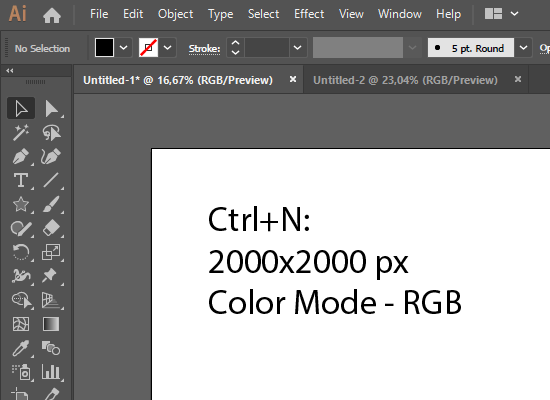The width and height of the screenshot is (550, 400).
Task: Select the Type tool
Action: [x=21, y=180]
